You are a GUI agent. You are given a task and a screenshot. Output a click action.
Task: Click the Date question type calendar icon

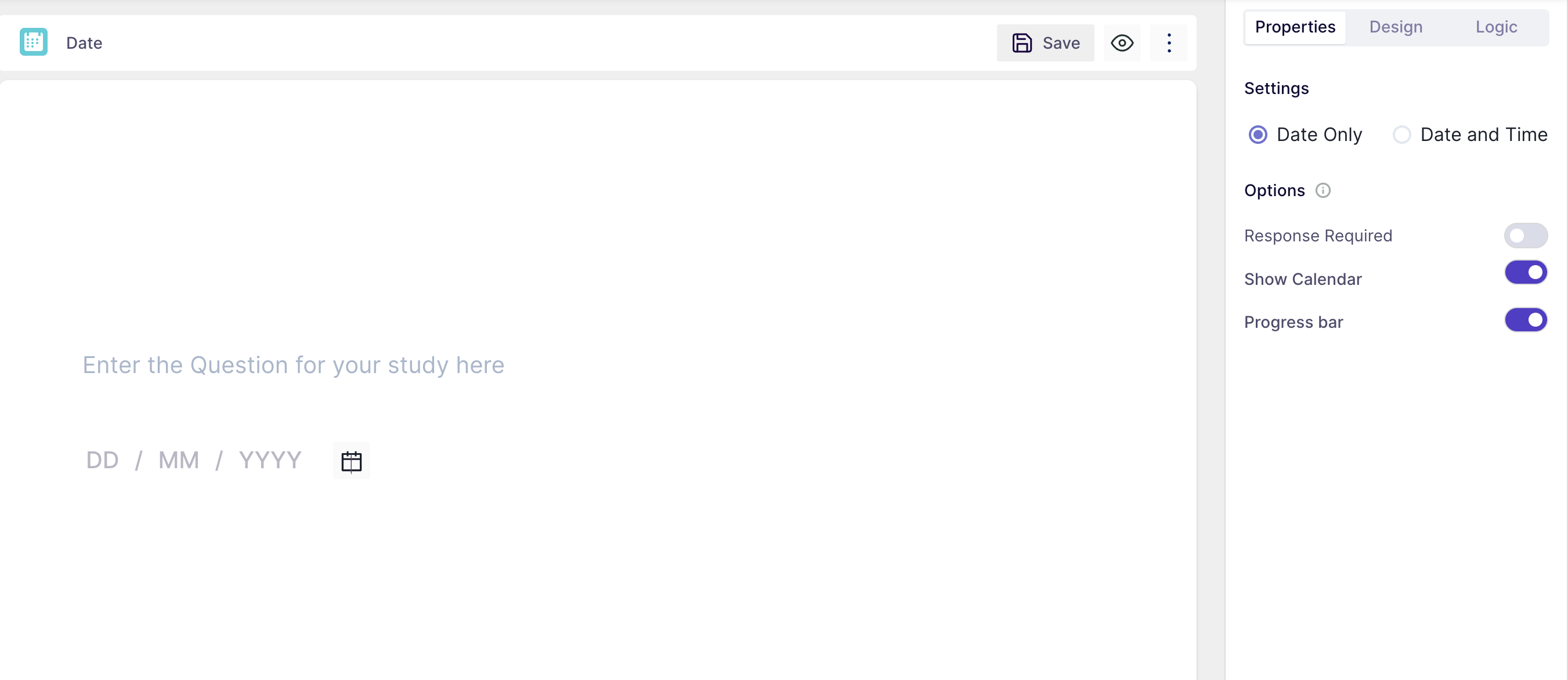[x=34, y=42]
